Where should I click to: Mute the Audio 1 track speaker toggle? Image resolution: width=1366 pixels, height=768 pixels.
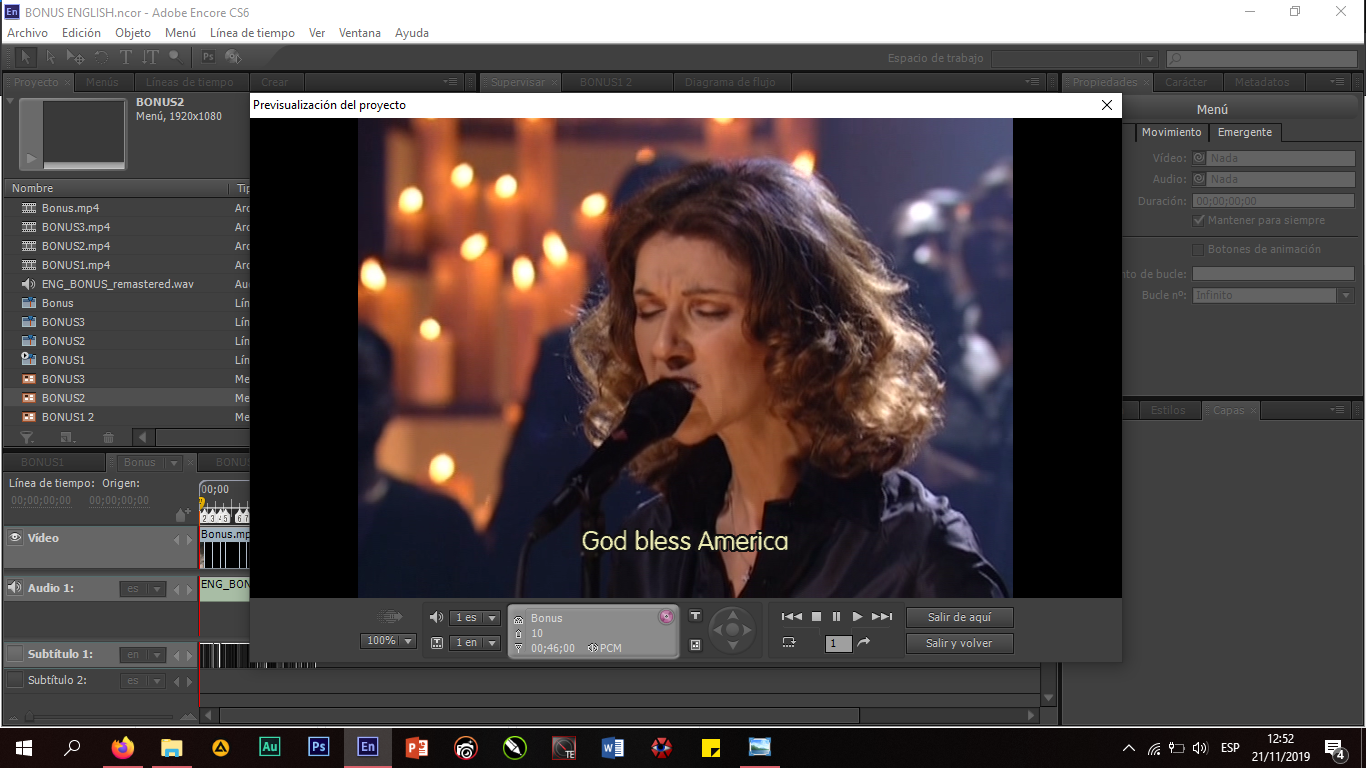point(15,588)
